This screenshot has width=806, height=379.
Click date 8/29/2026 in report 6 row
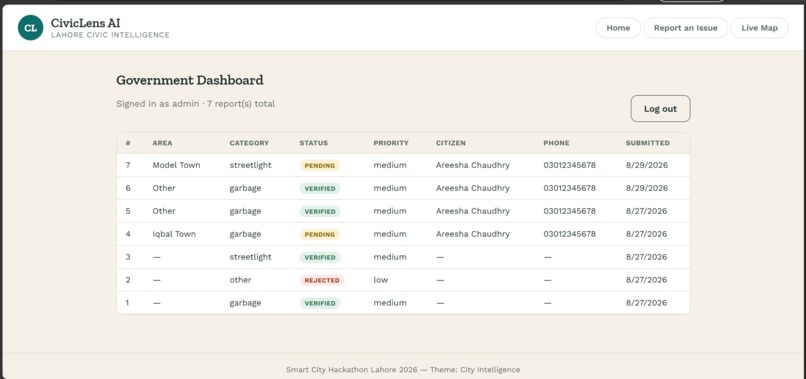(x=647, y=188)
